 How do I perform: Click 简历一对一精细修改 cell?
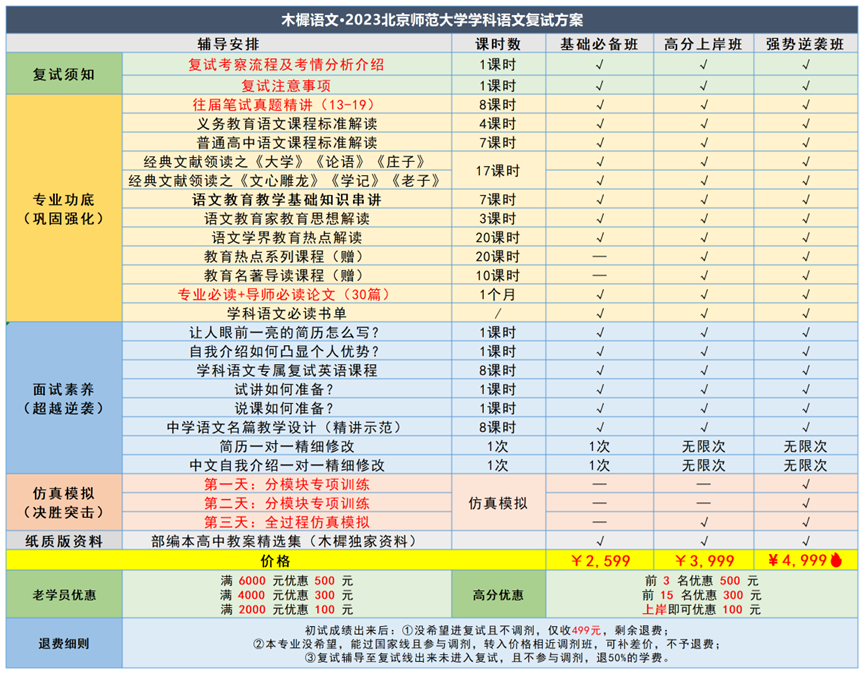[x=287, y=446]
